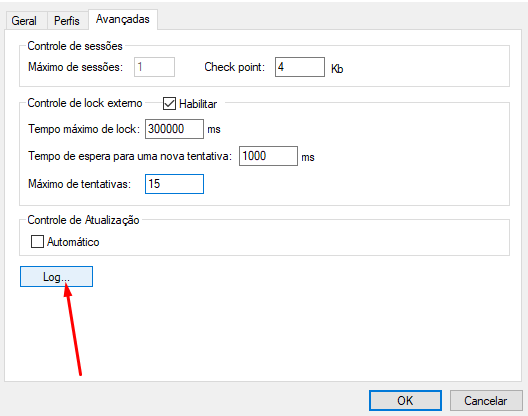The width and height of the screenshot is (528, 416).
Task: Open the Log... dialog button
Action: [x=56, y=277]
